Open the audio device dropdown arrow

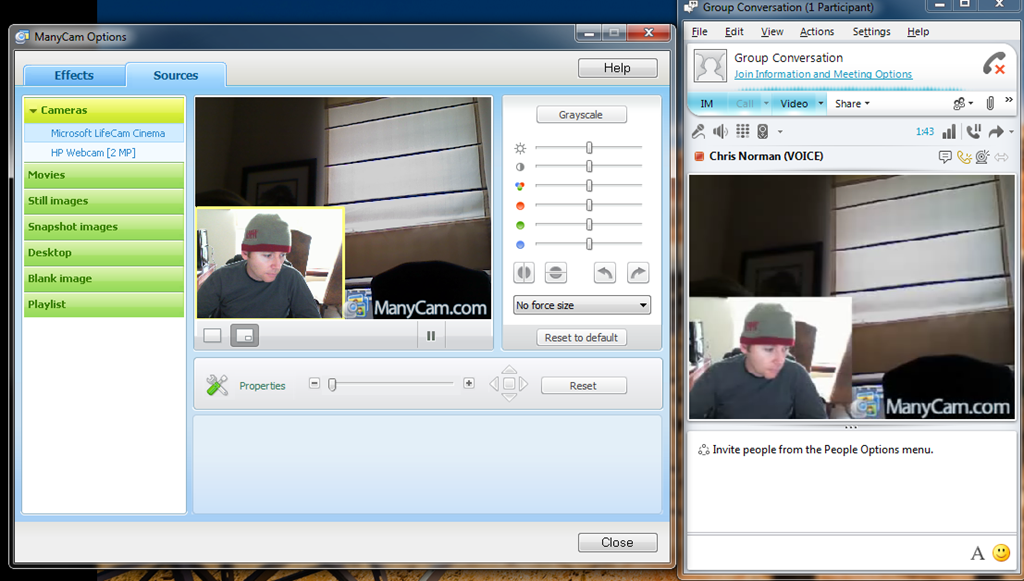click(x=780, y=132)
